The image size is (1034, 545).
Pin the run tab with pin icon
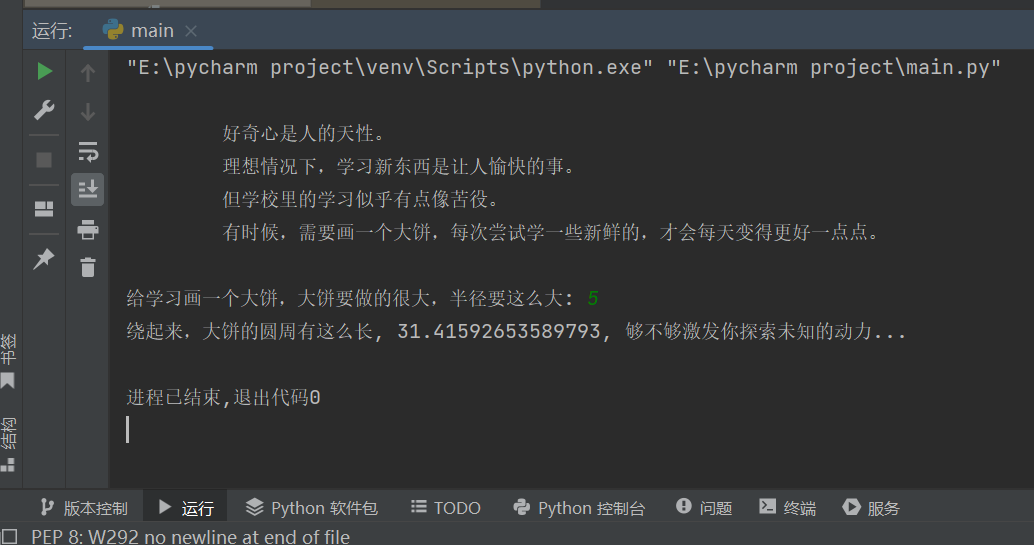(44, 259)
